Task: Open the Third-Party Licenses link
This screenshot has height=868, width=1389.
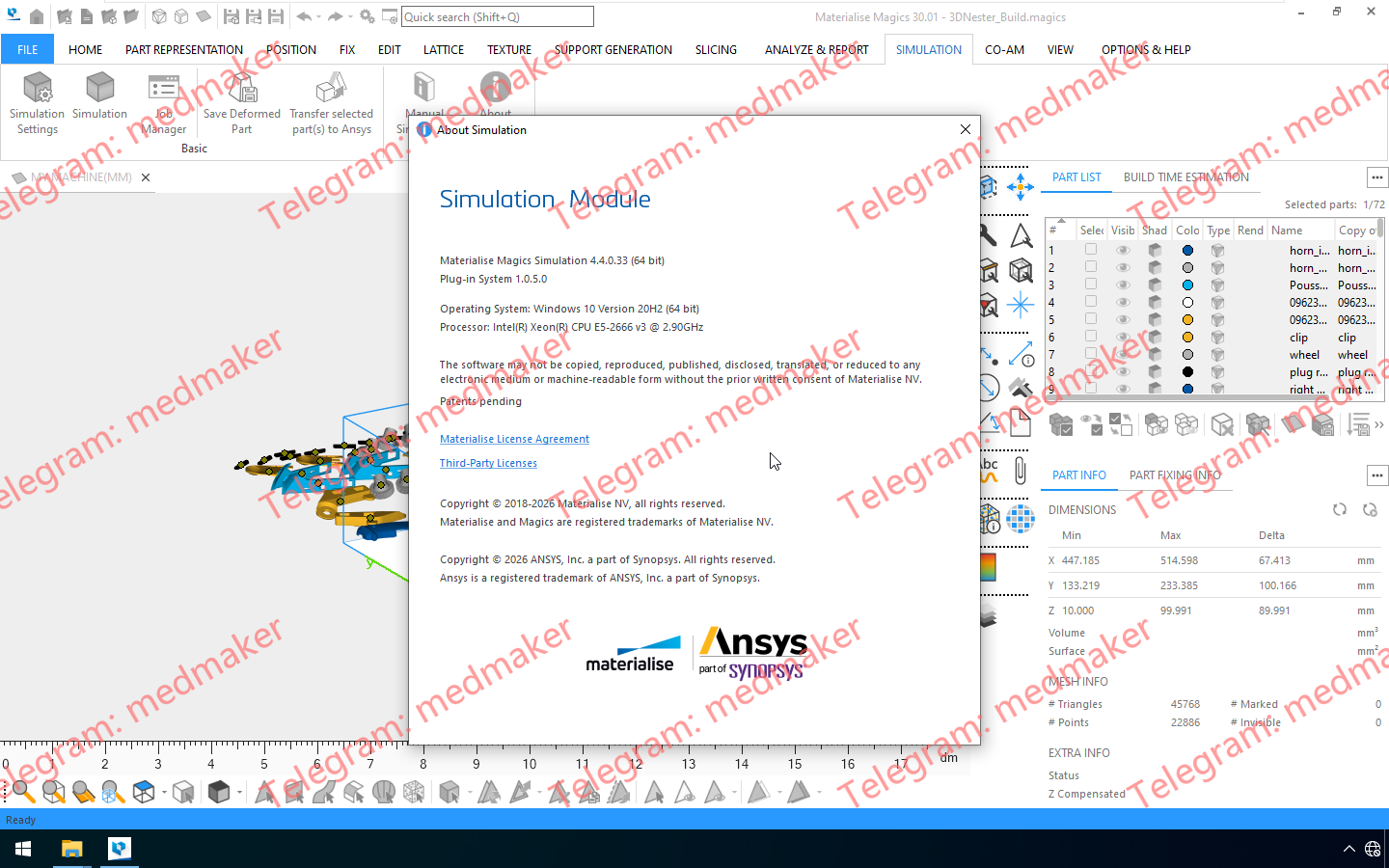Action: pos(488,463)
